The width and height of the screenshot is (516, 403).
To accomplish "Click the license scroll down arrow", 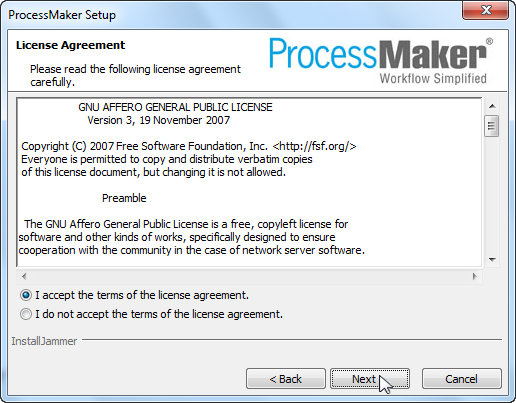I will click(x=492, y=259).
